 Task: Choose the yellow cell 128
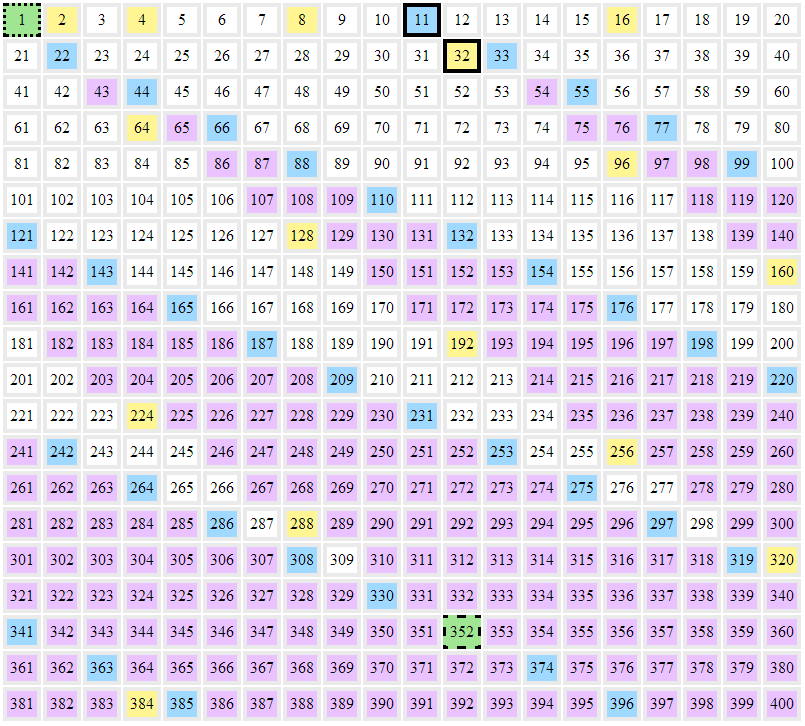click(302, 236)
